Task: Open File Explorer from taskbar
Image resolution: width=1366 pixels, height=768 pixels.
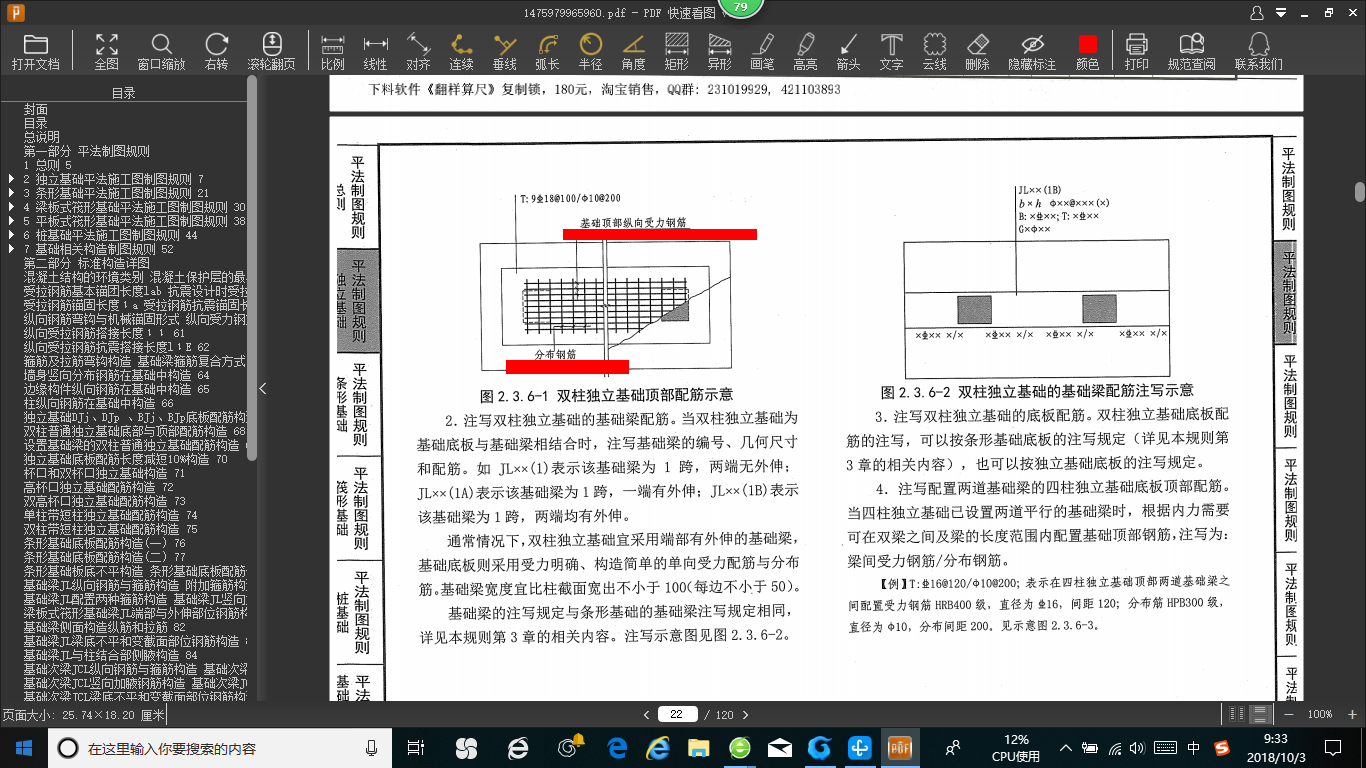Action: pos(698,747)
